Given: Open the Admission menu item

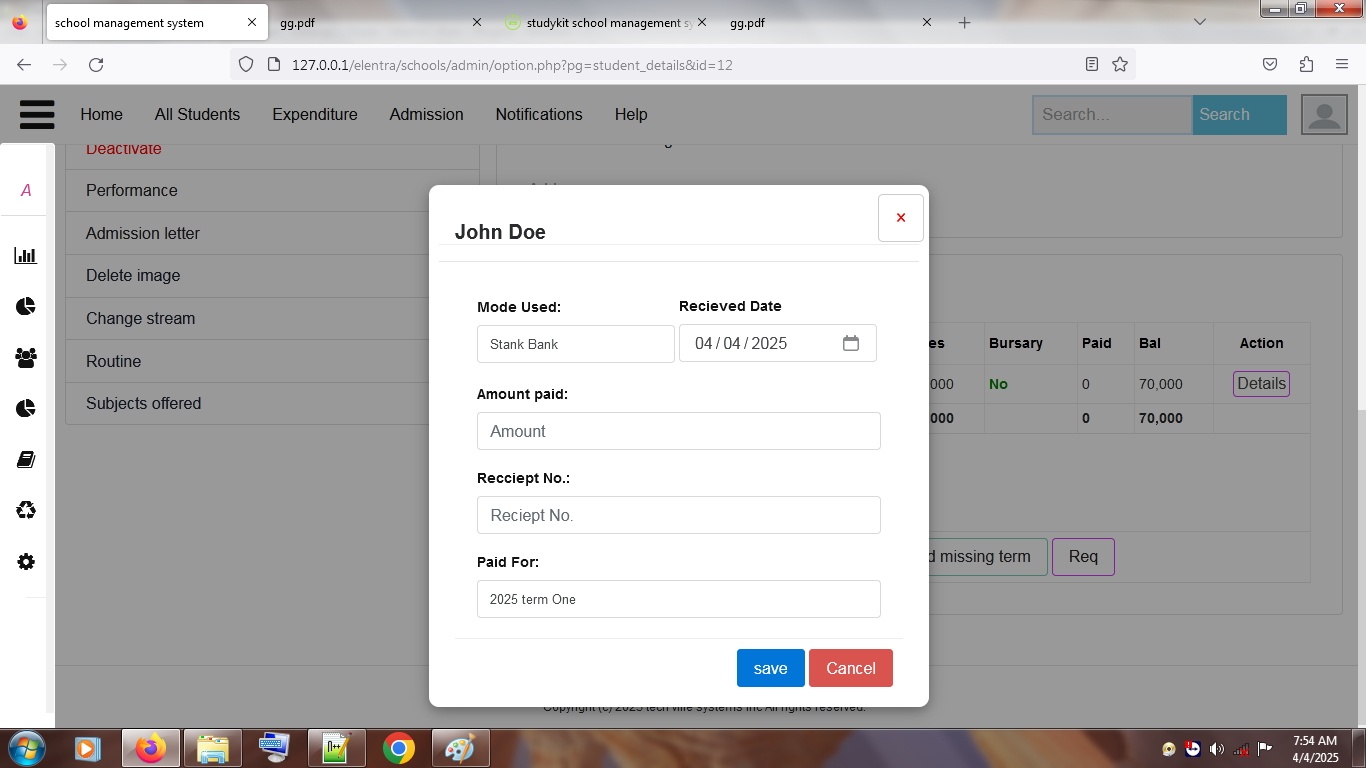Looking at the screenshot, I should click(426, 114).
